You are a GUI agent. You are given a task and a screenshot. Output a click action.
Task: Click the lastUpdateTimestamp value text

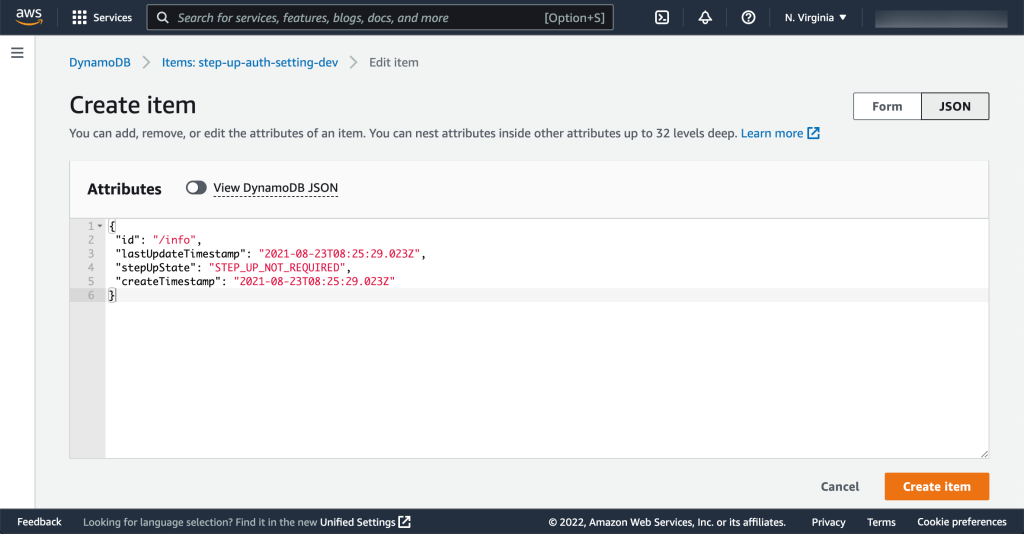(x=340, y=253)
